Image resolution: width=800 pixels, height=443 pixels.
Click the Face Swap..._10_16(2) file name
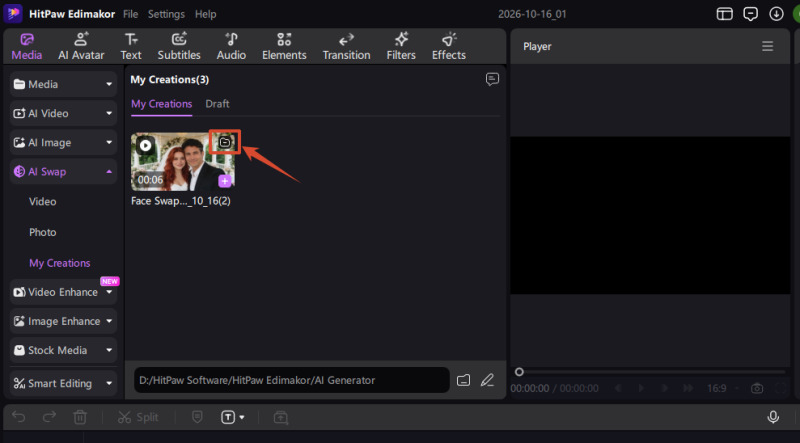(x=181, y=201)
